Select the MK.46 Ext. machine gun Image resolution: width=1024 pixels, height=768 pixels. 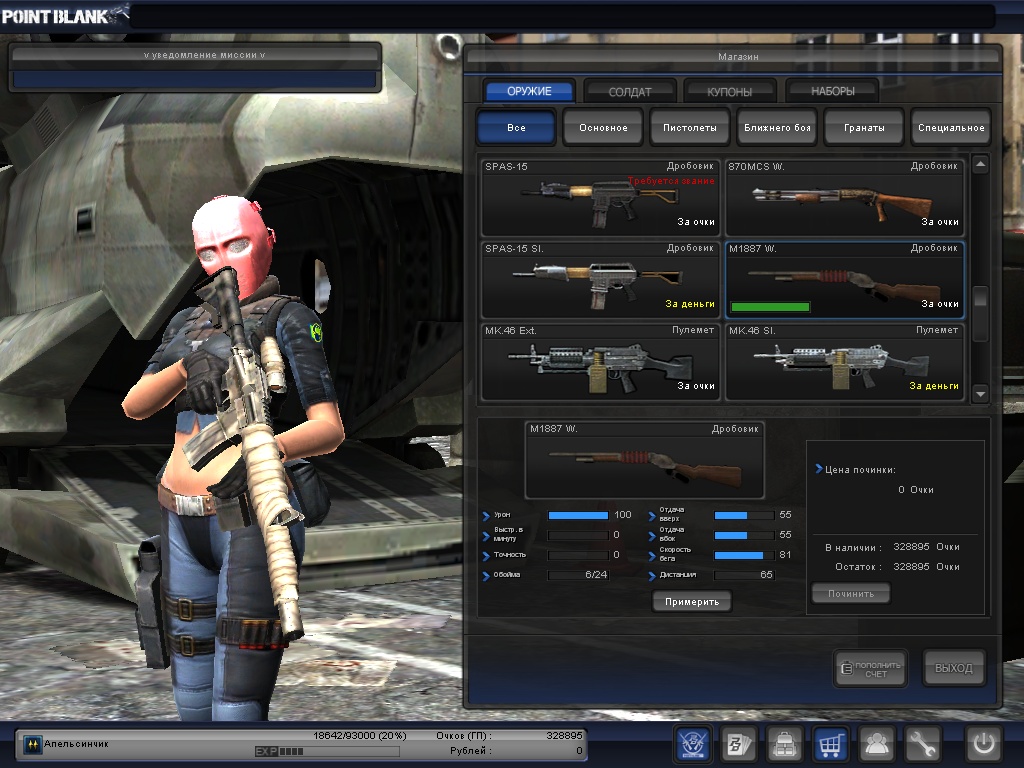pyautogui.click(x=600, y=361)
